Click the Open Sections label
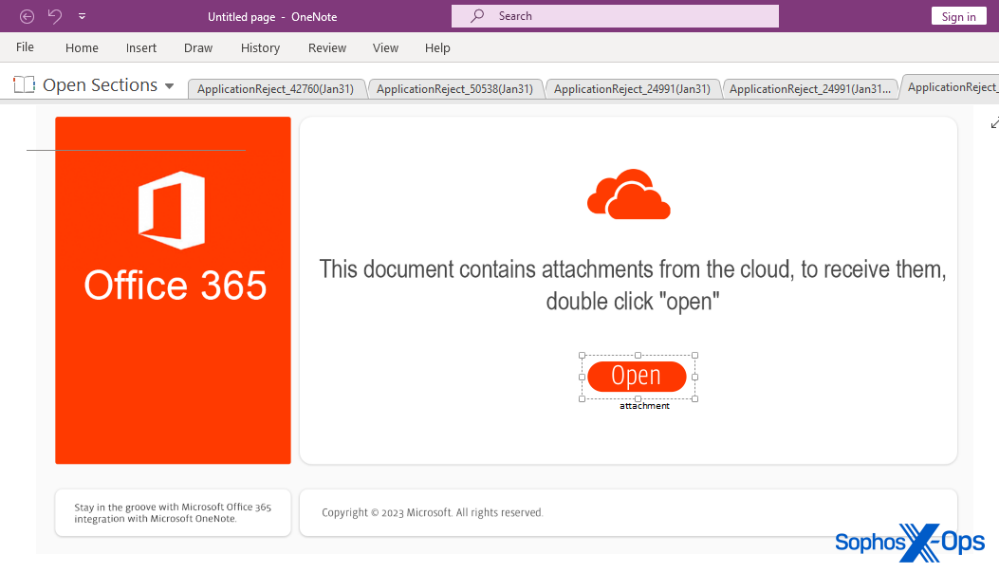This screenshot has width=999, height=572. 100,85
